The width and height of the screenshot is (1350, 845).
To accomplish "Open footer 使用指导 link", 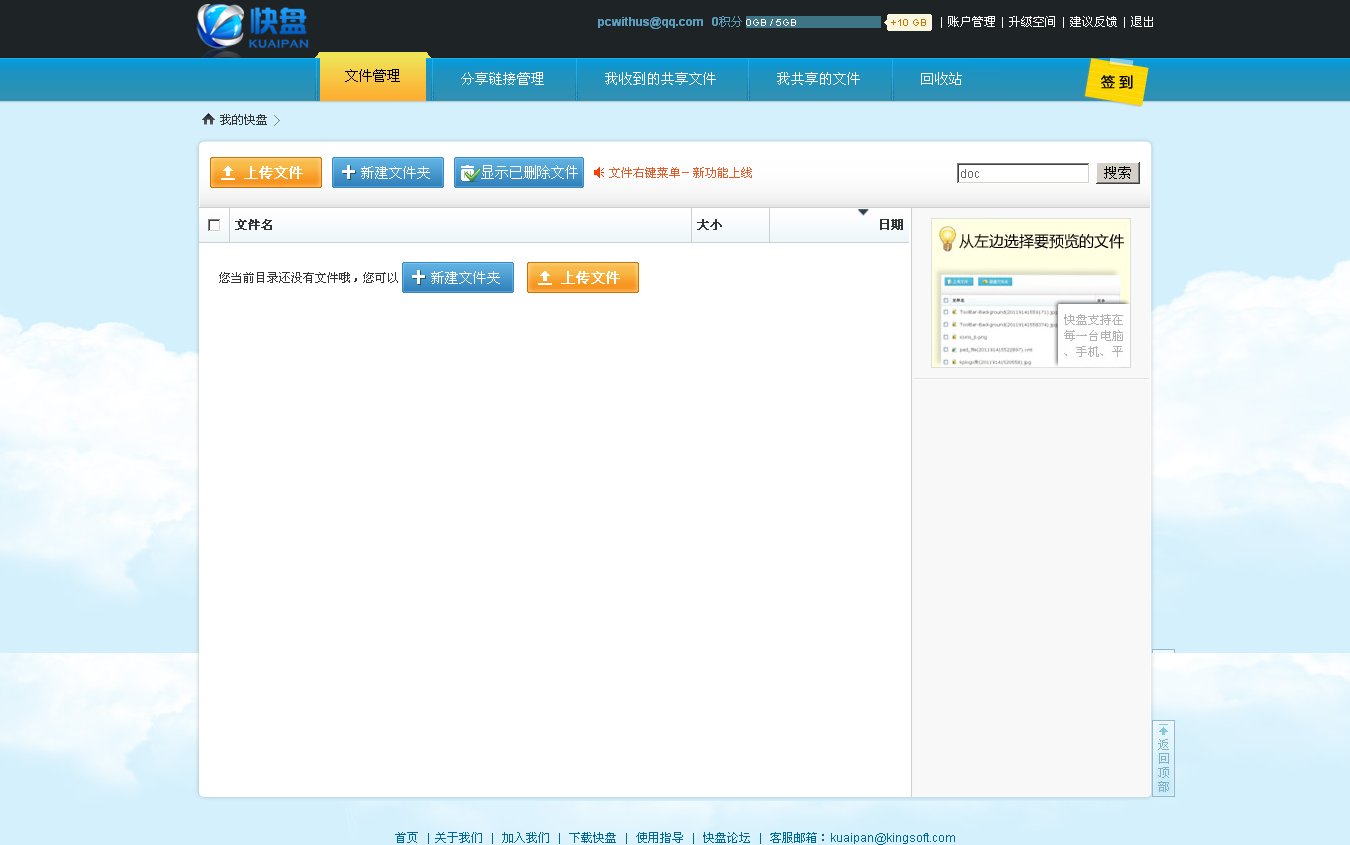I will [x=660, y=838].
